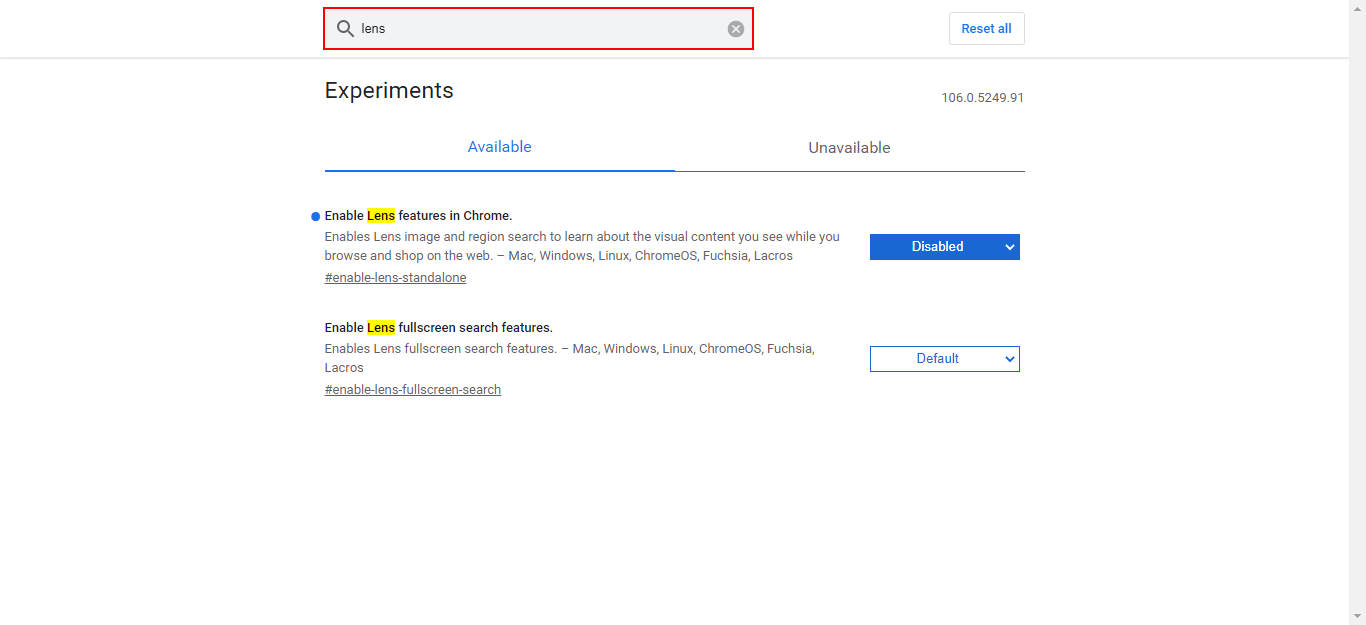Click the search flags field containing "lens"
This screenshot has height=625, width=1366.
(538, 29)
